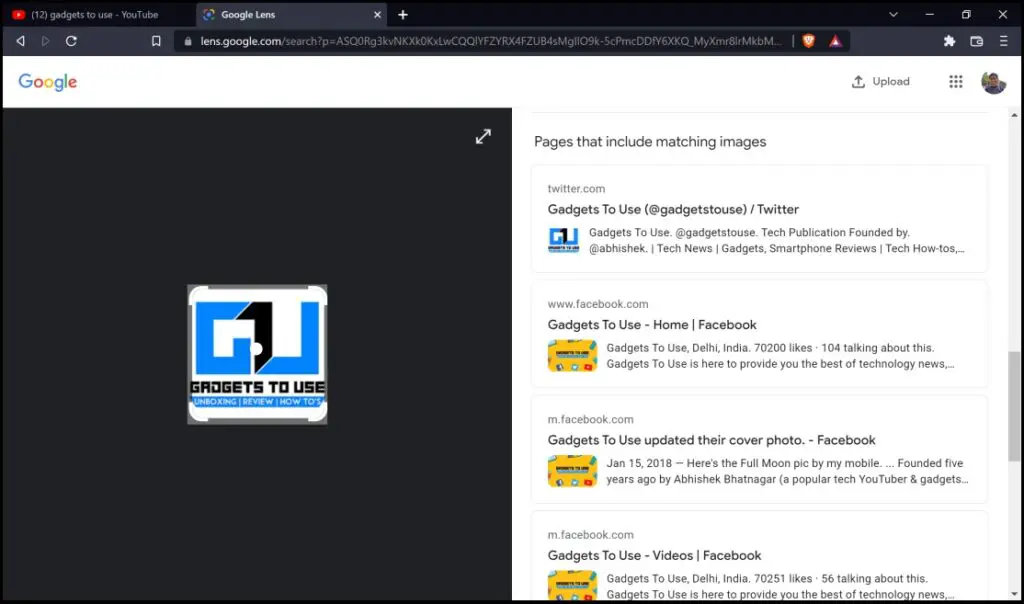The image size is (1024, 604).
Task: Open Gadgets To Use - Home Facebook link
Action: point(652,325)
